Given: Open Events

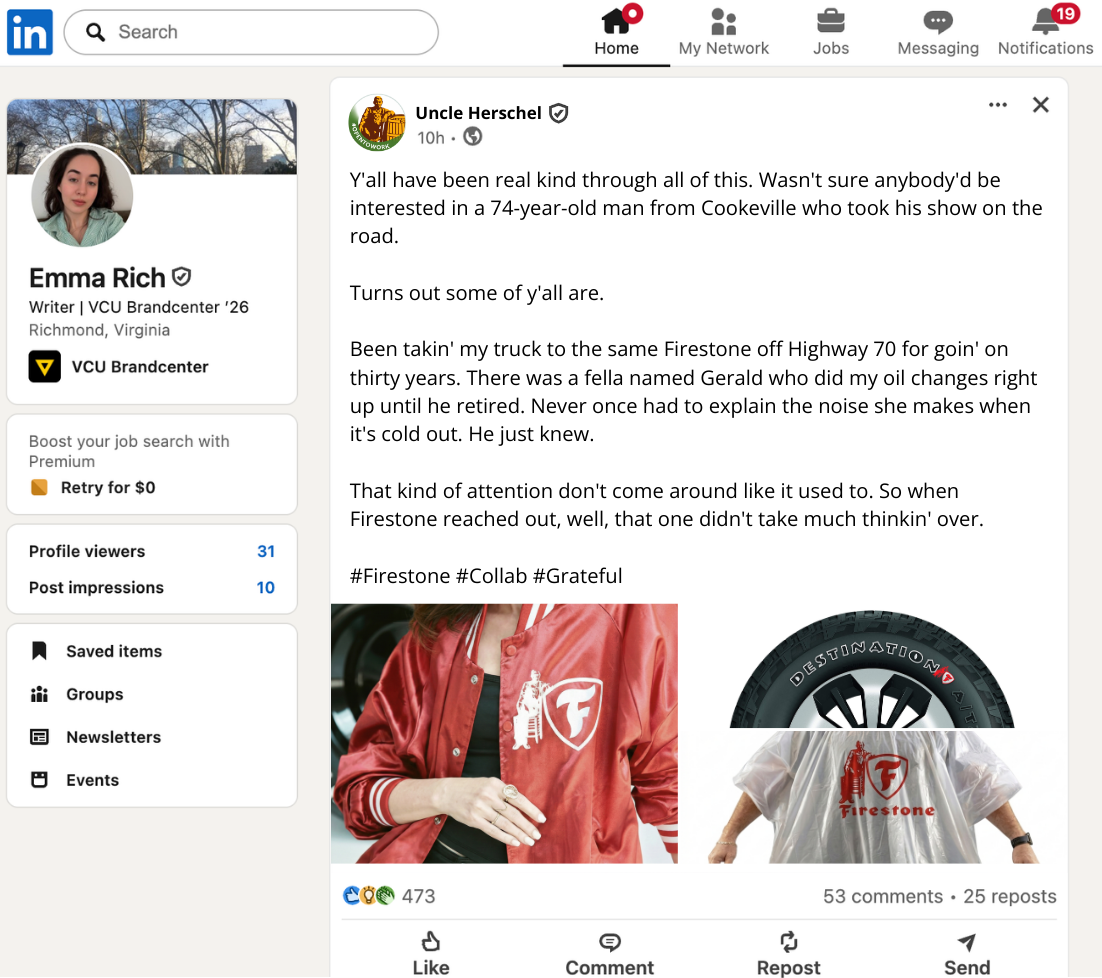Looking at the screenshot, I should tap(92, 780).
